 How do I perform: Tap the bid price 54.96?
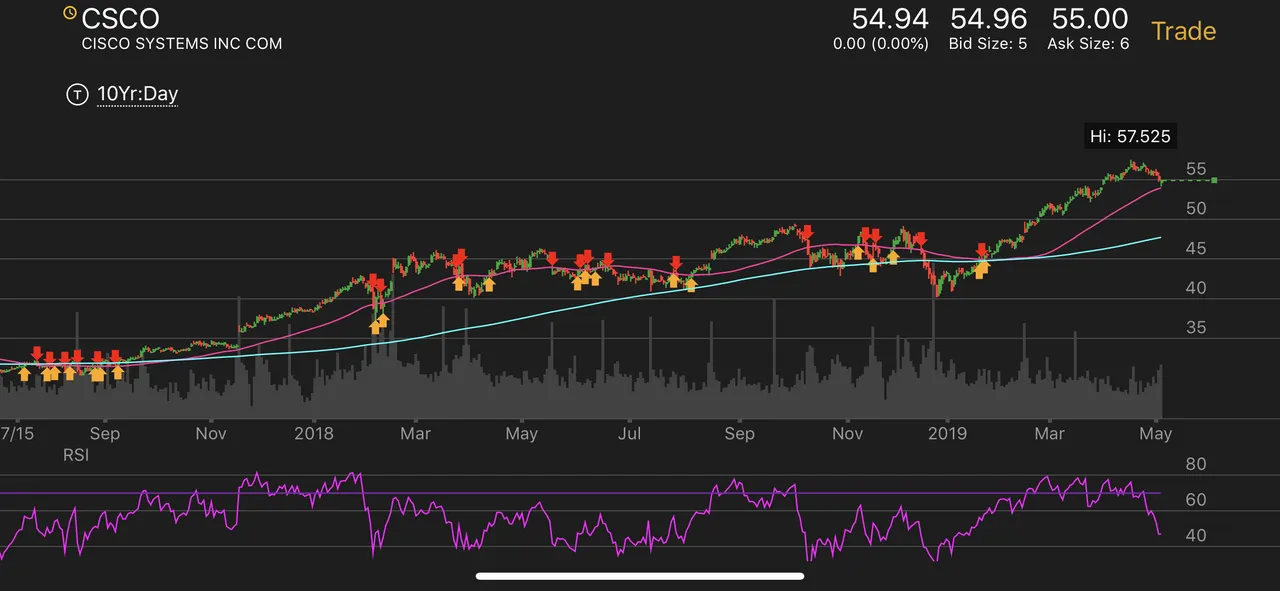tap(988, 18)
